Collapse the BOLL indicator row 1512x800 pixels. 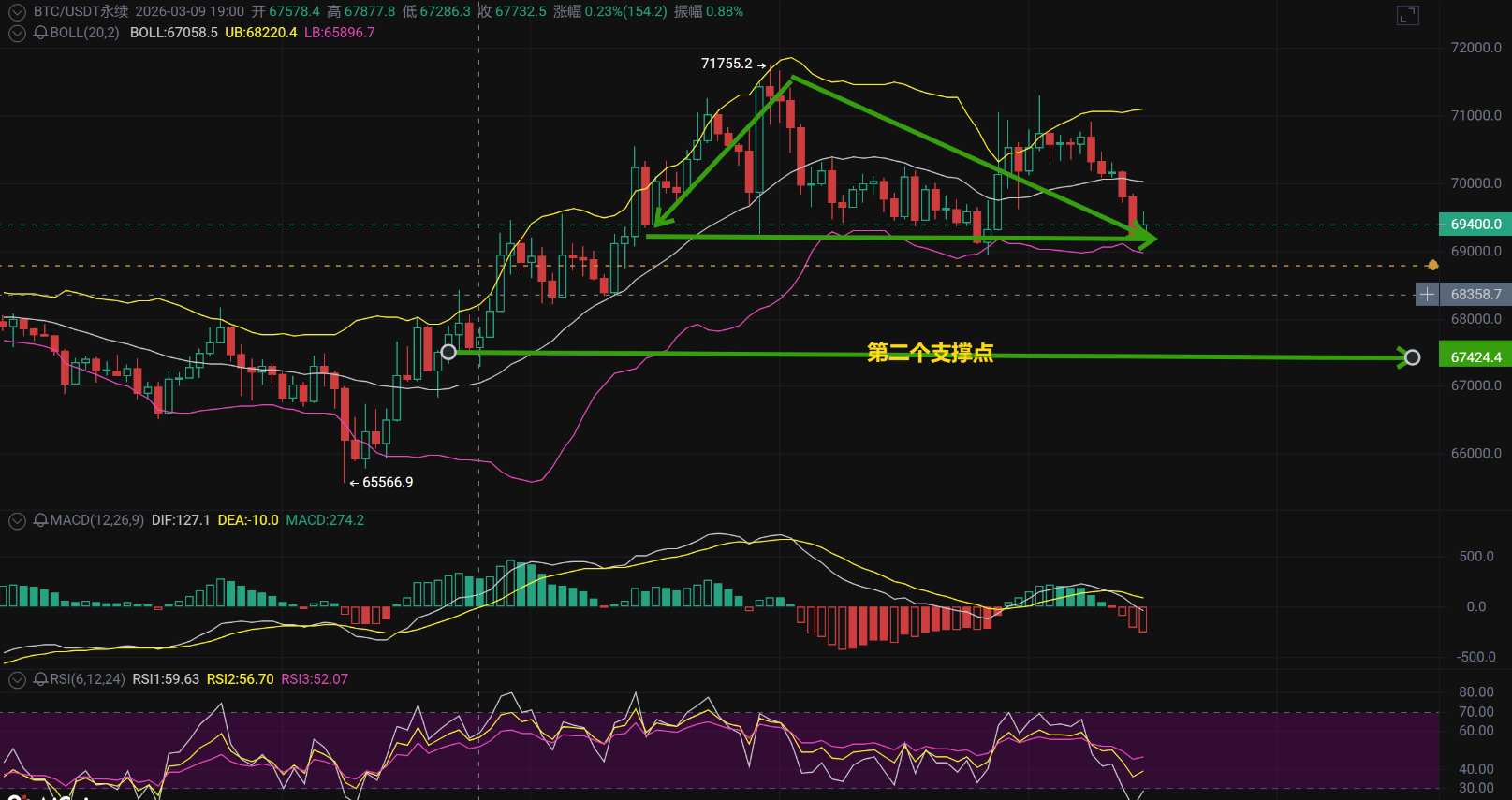(17, 33)
